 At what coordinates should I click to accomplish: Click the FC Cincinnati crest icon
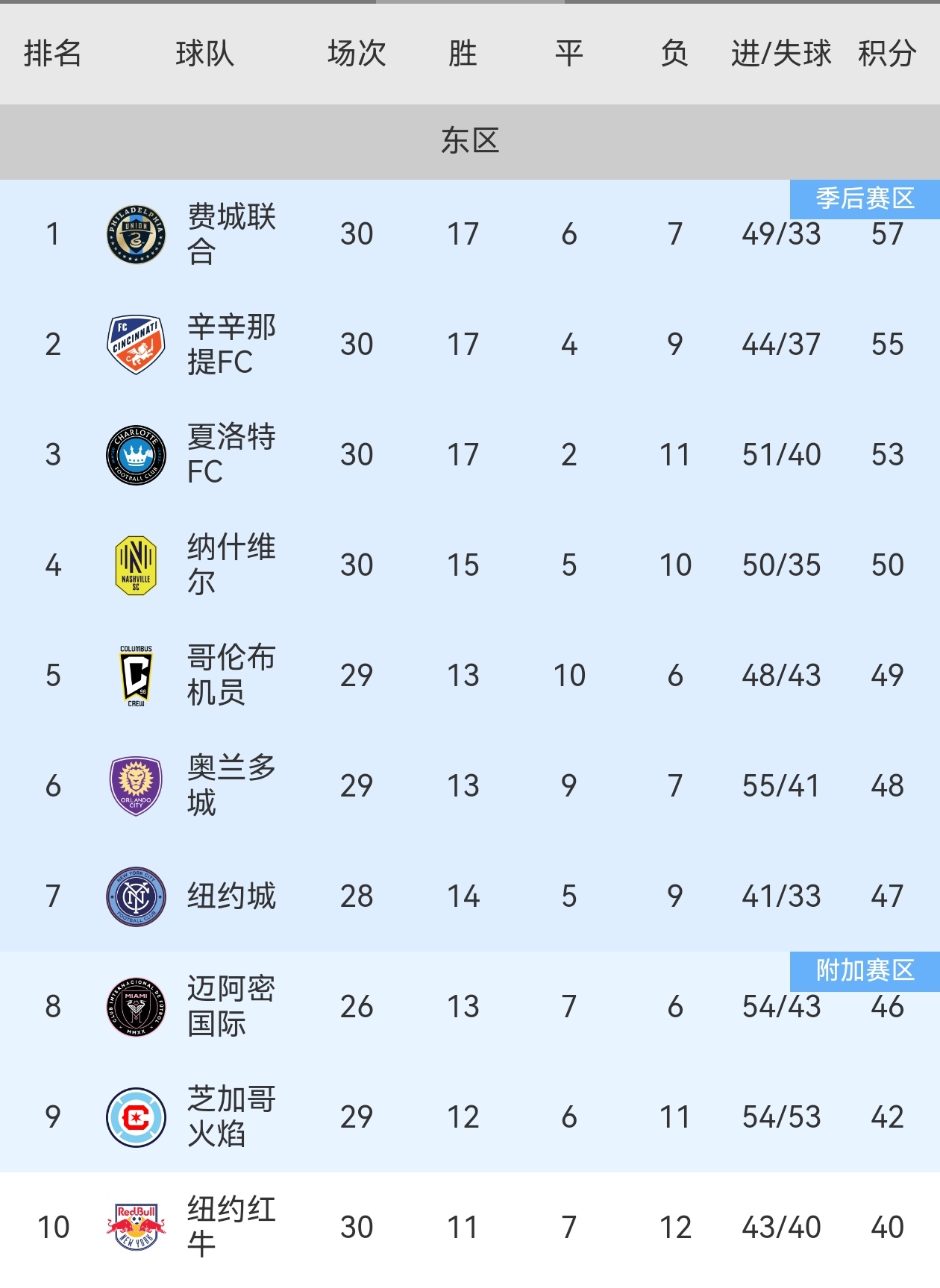click(x=136, y=345)
